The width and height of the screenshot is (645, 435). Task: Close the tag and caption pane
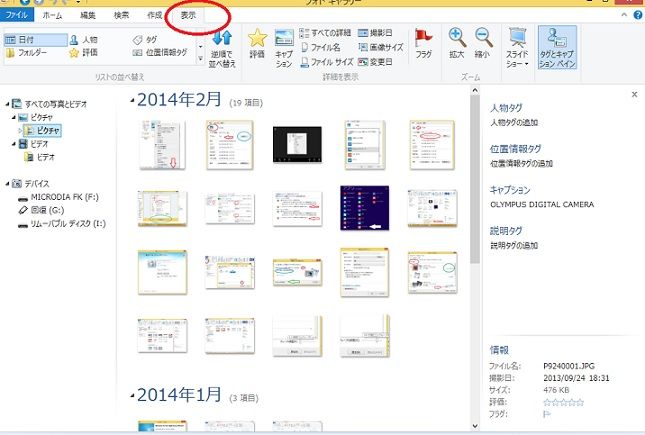[x=634, y=95]
